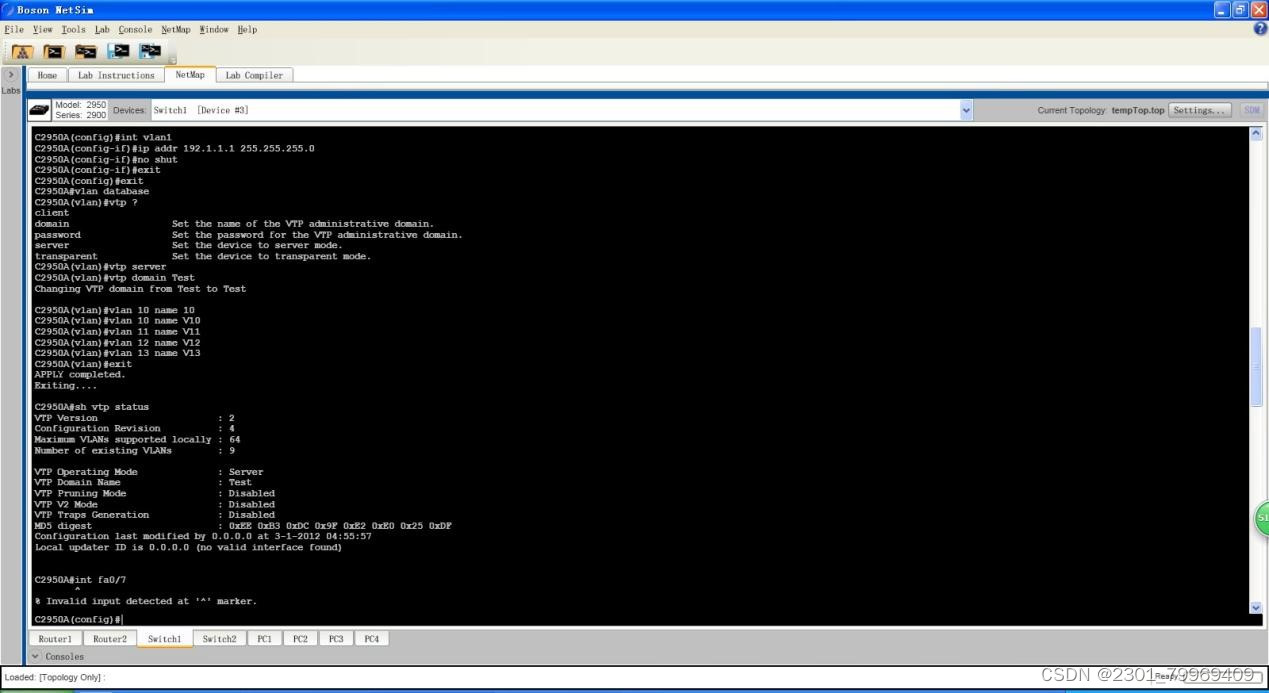
Task: Open the Window menu
Action: point(214,29)
